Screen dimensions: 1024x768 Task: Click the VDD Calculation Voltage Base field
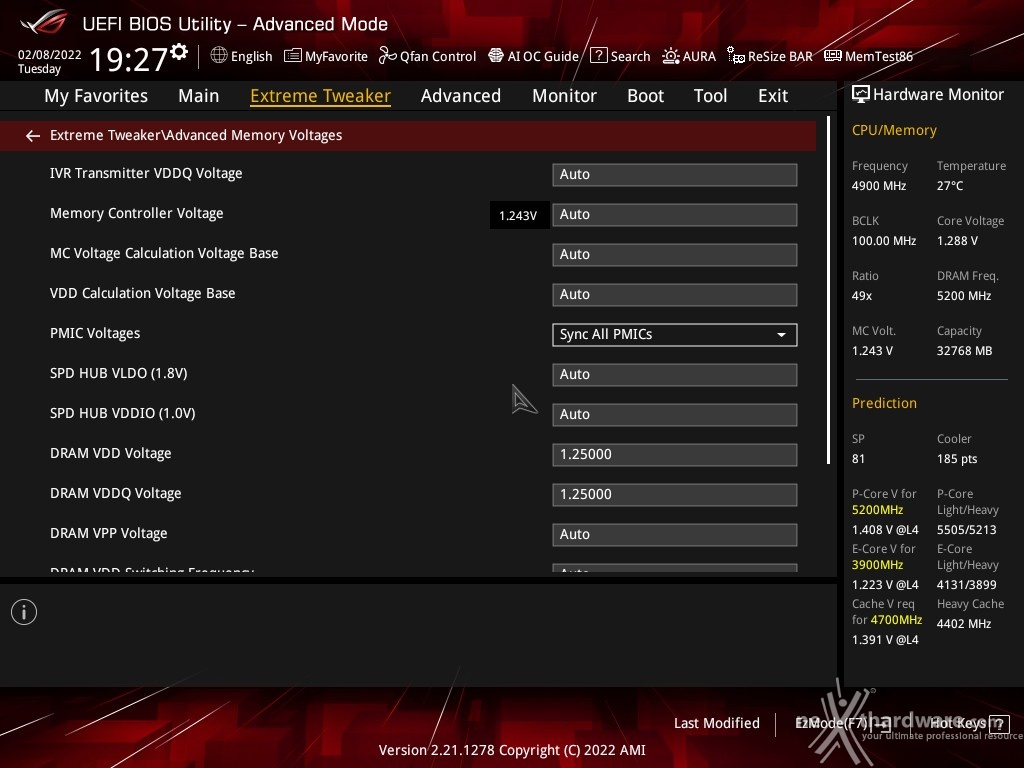pos(675,295)
